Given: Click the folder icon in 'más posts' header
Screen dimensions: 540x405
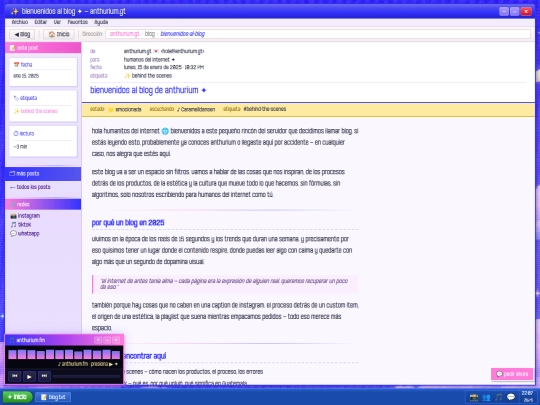Looking at the screenshot, I should 12,174.
